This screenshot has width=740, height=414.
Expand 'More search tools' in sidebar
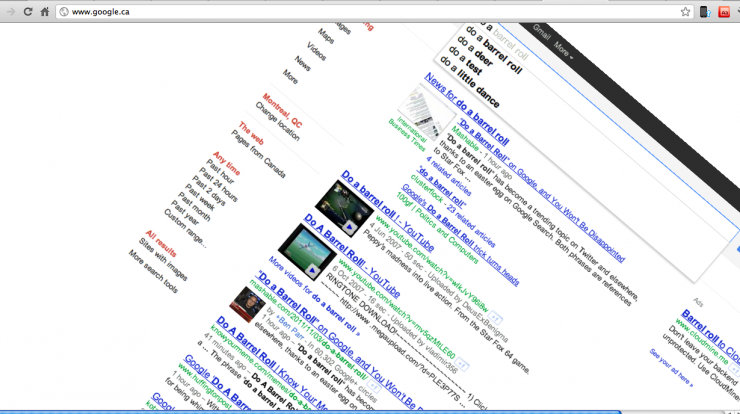point(154,271)
